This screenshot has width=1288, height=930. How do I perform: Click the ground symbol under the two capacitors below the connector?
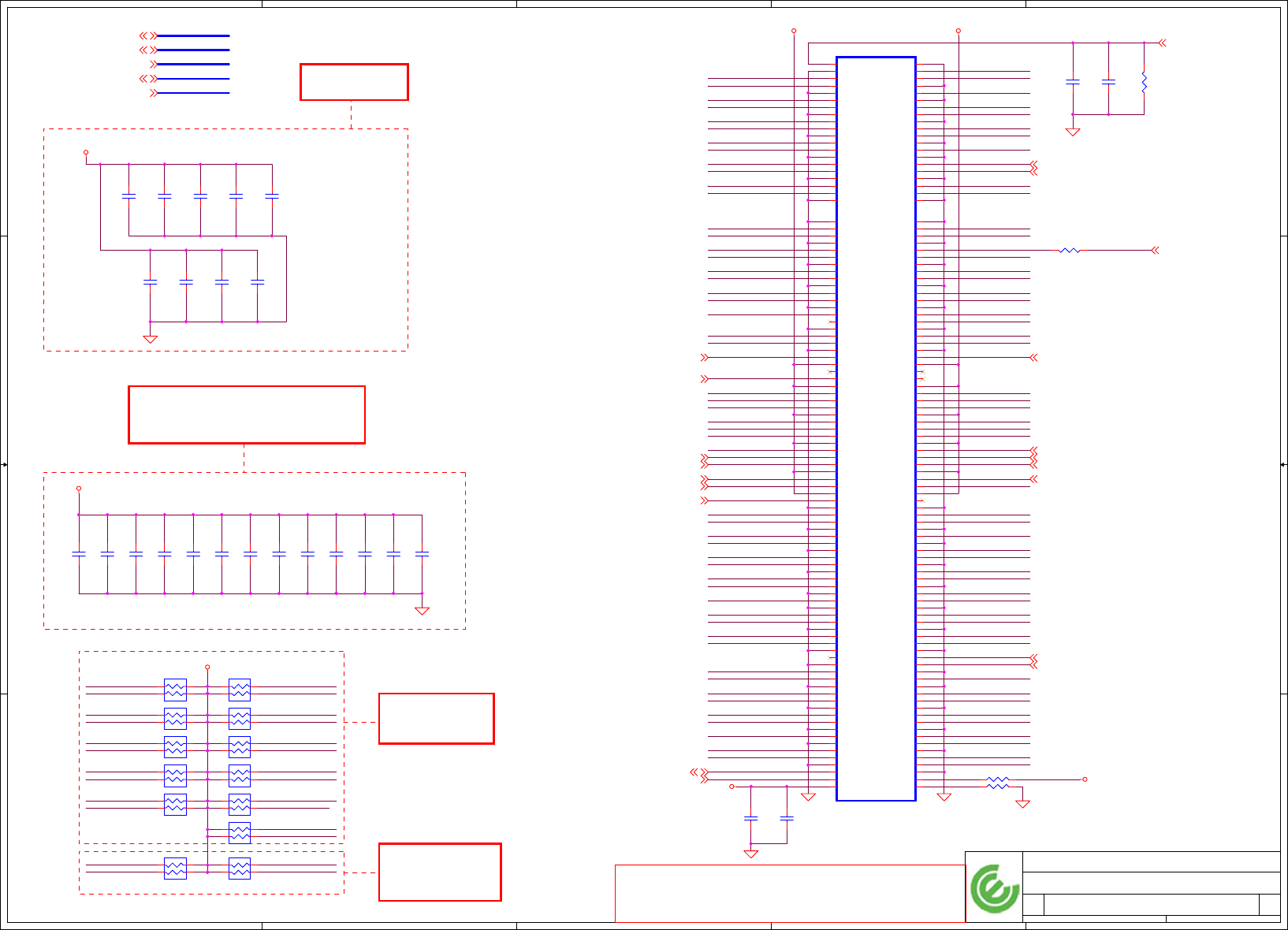pos(751,854)
